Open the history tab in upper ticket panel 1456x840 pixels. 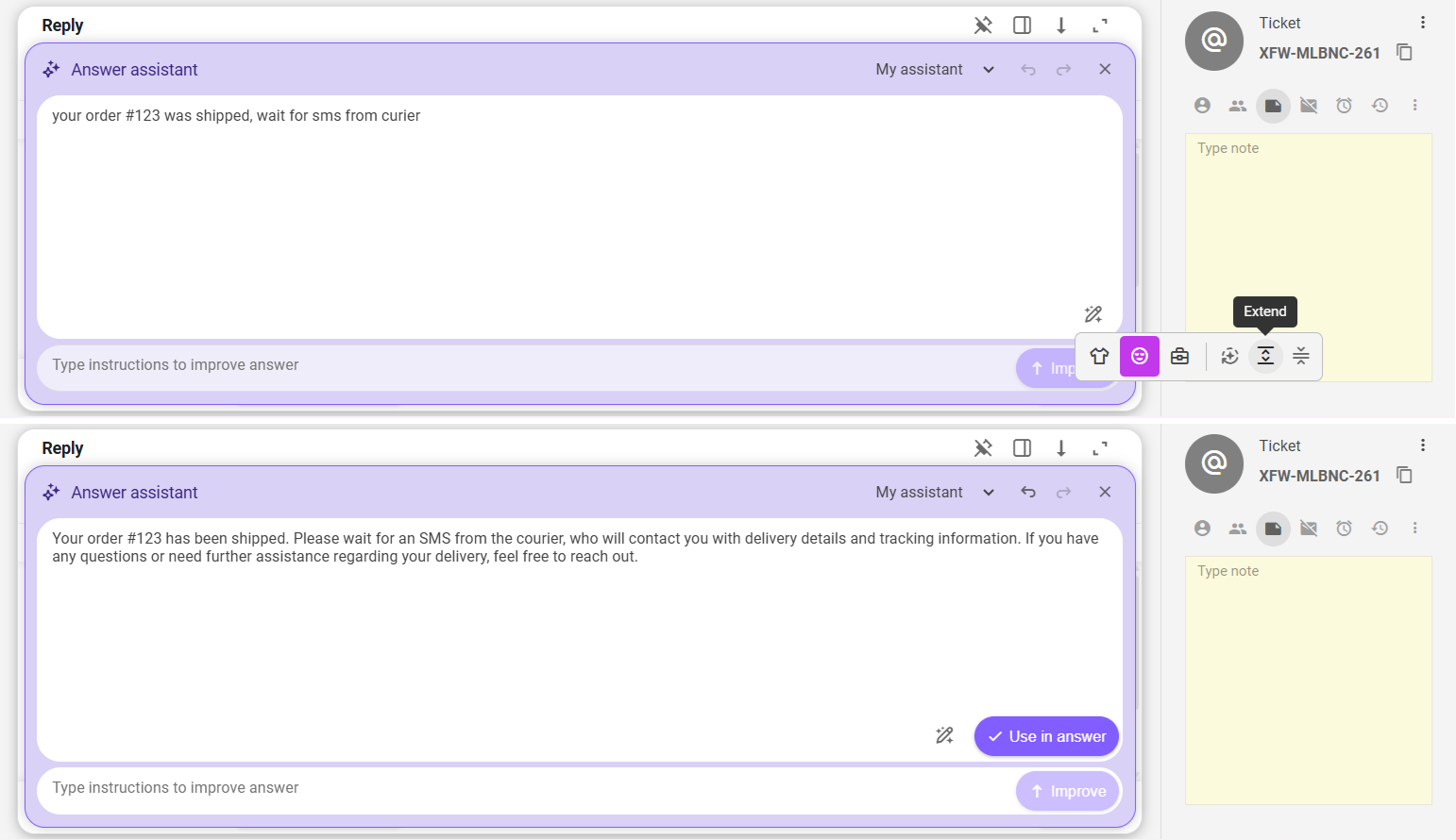1380,106
